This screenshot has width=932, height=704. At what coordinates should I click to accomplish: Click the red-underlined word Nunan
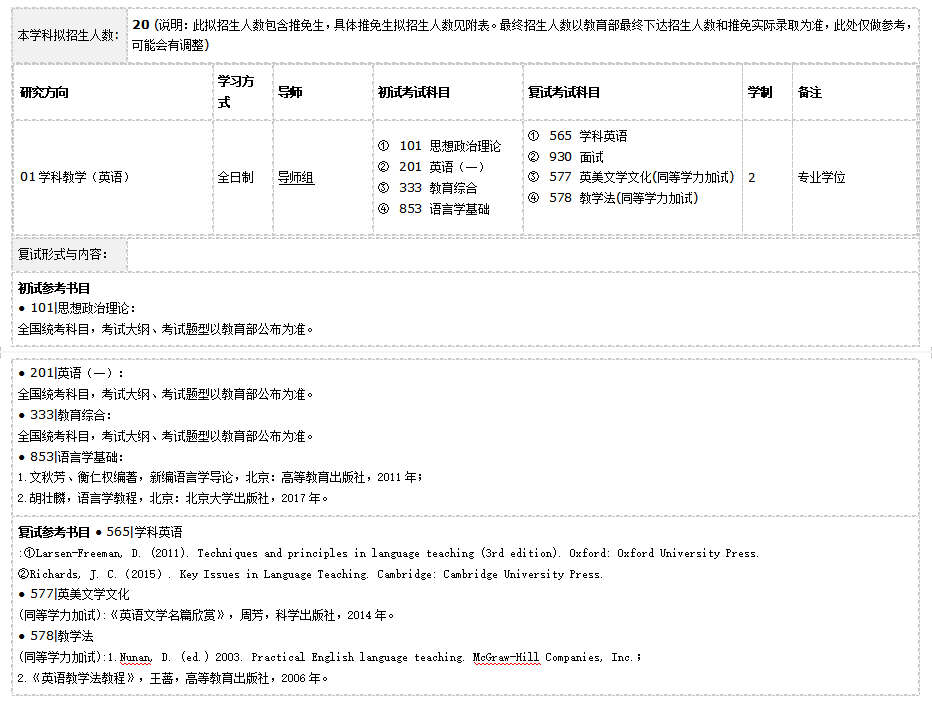pyautogui.click(x=135, y=657)
